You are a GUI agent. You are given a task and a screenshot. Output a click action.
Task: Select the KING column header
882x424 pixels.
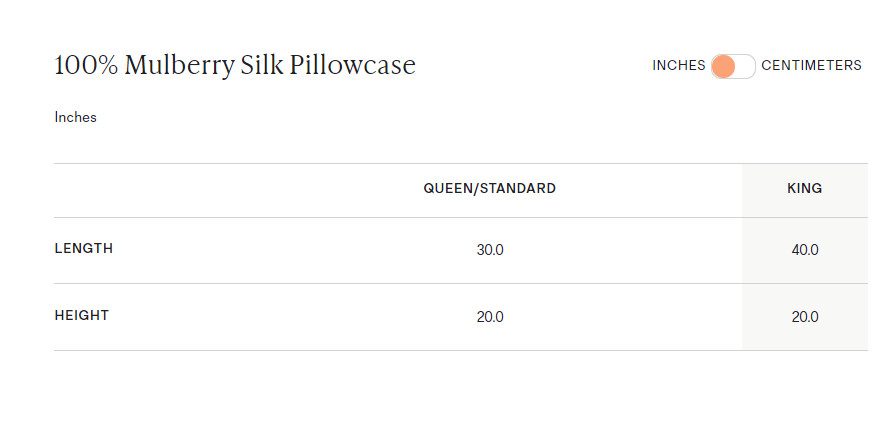point(804,188)
